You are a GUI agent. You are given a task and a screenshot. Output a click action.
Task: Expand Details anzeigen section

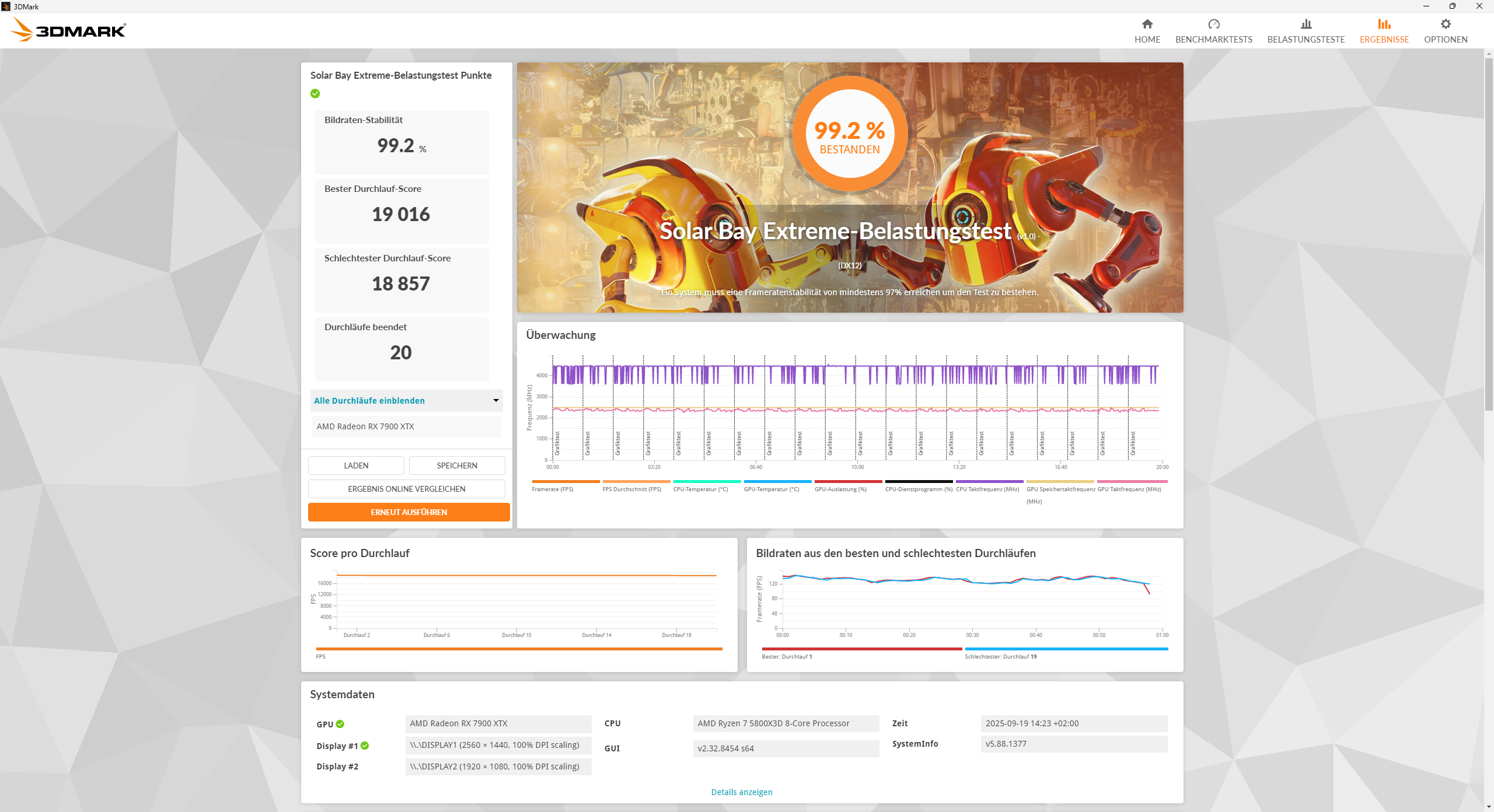point(741,792)
